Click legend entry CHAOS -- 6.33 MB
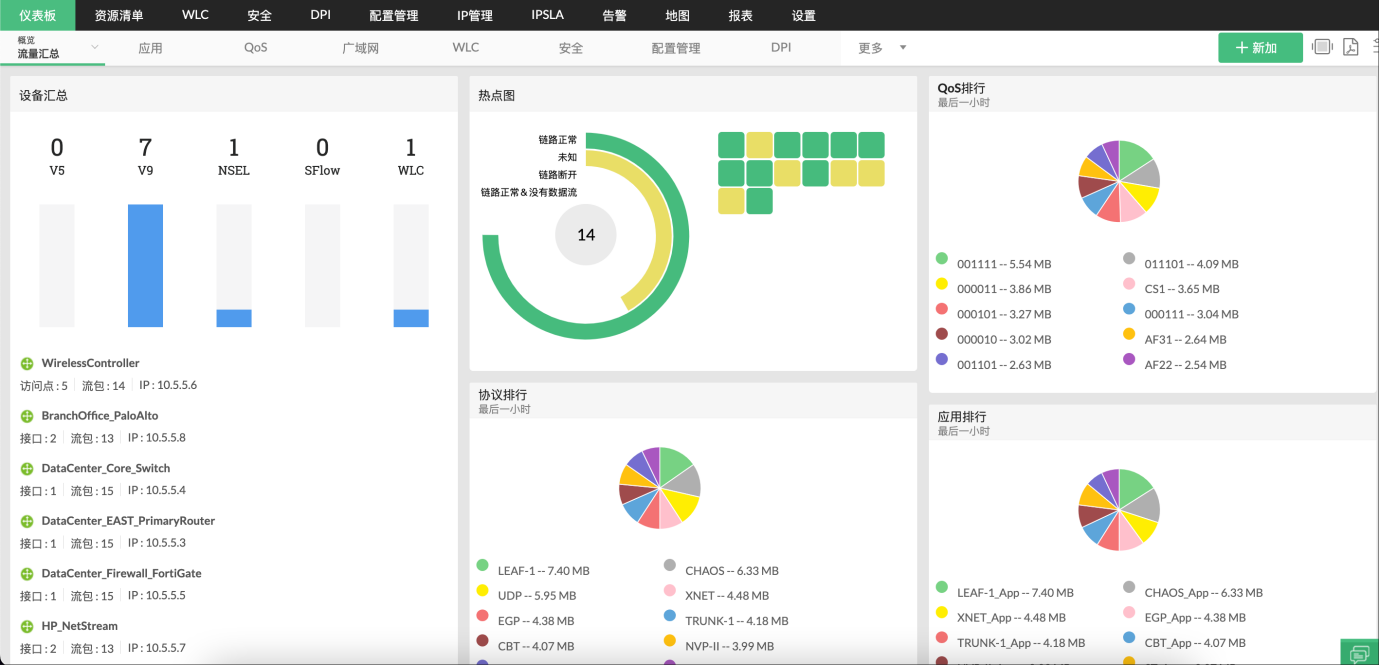The width and height of the screenshot is (1379, 665). point(732,571)
